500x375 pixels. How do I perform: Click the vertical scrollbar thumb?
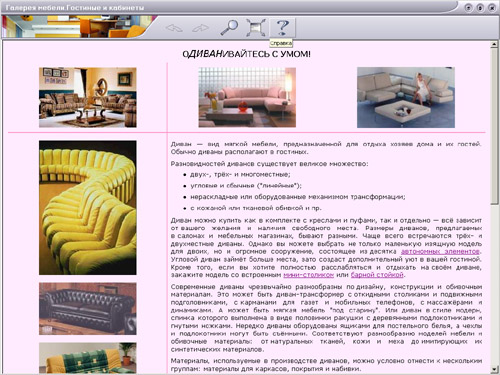pyautogui.click(x=494, y=126)
